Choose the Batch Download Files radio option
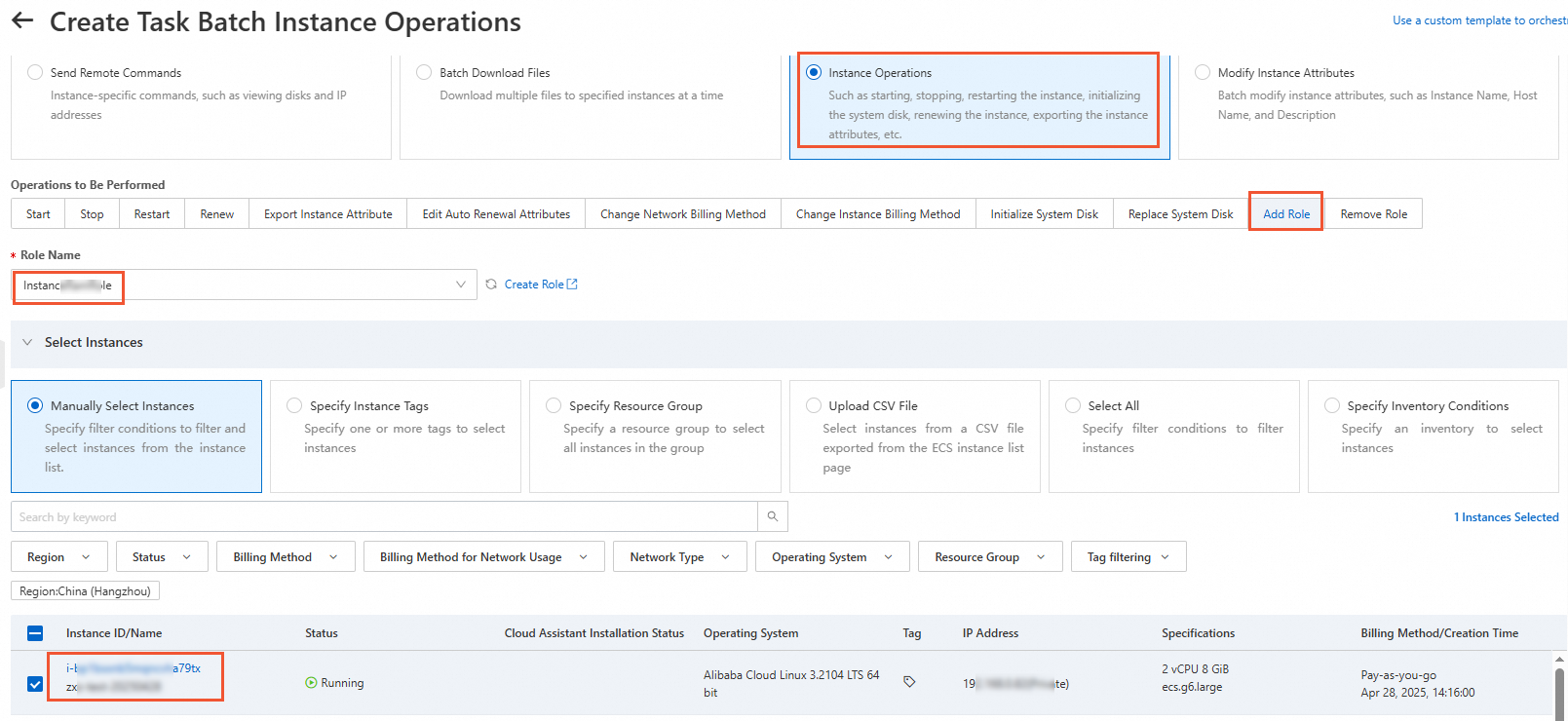The height and width of the screenshot is (721, 1568). coord(424,72)
